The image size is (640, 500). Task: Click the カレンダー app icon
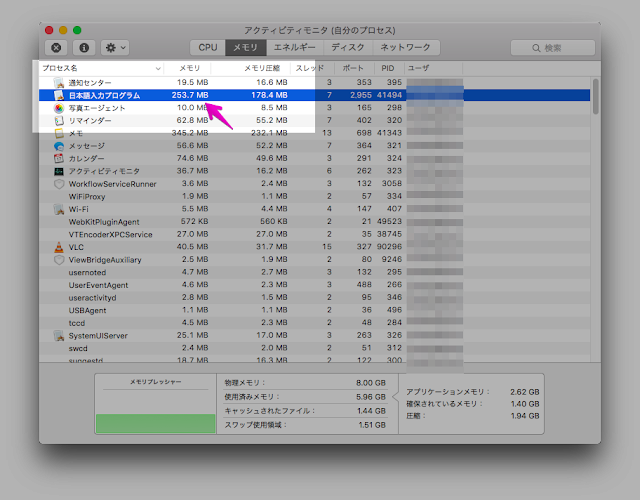point(59,159)
